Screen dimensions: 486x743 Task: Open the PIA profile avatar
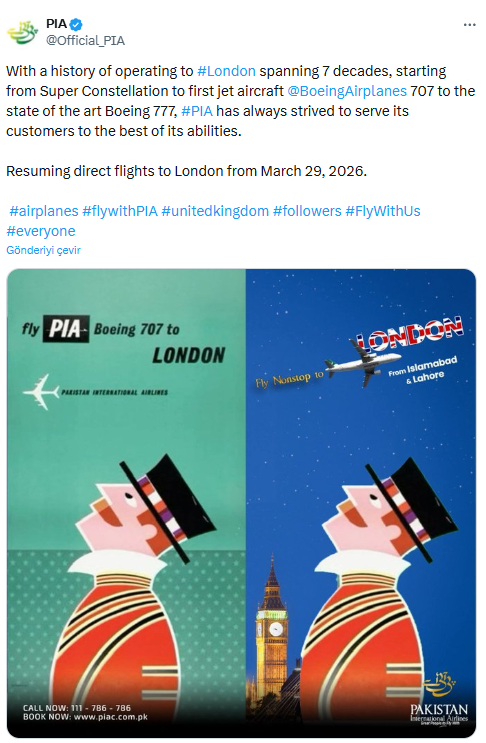pyautogui.click(x=22, y=32)
